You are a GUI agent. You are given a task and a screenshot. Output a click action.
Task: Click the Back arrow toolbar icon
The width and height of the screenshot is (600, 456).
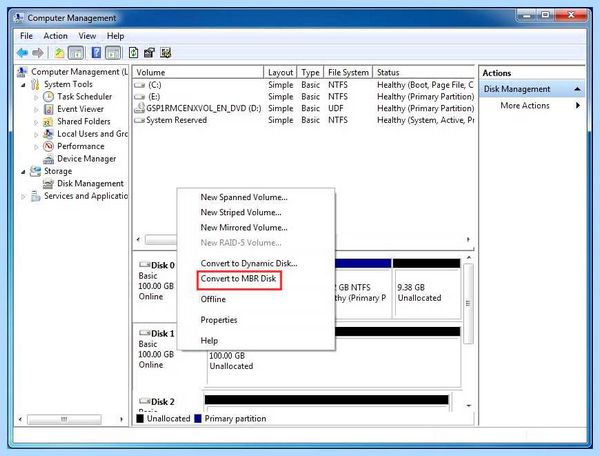click(22, 53)
